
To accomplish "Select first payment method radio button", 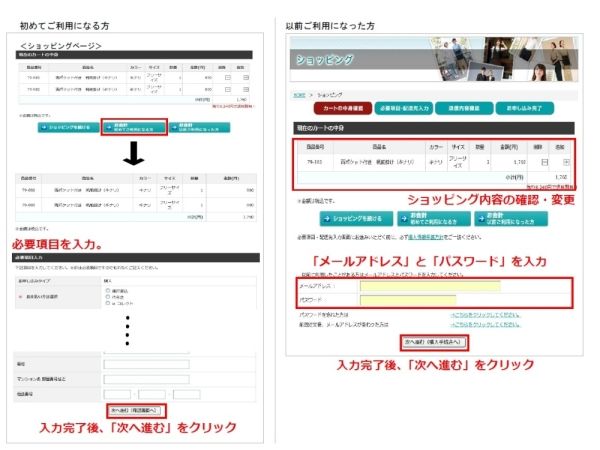I will (107, 292).
